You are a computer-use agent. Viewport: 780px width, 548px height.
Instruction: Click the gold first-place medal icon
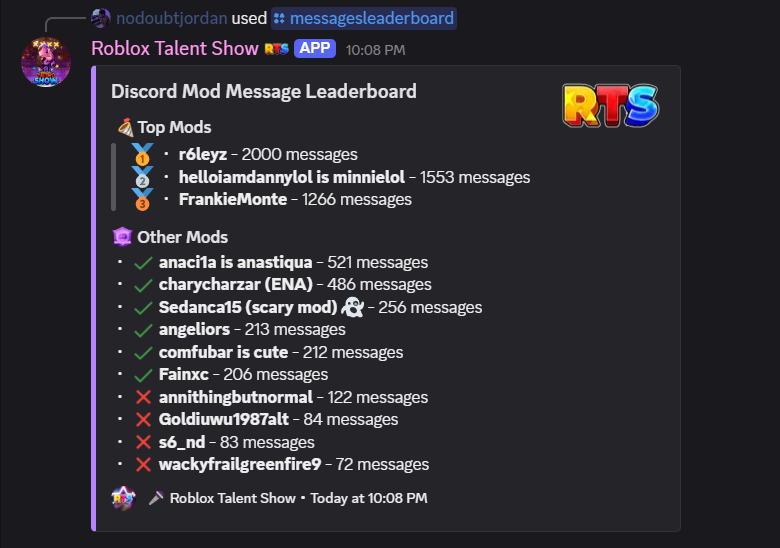[142, 154]
